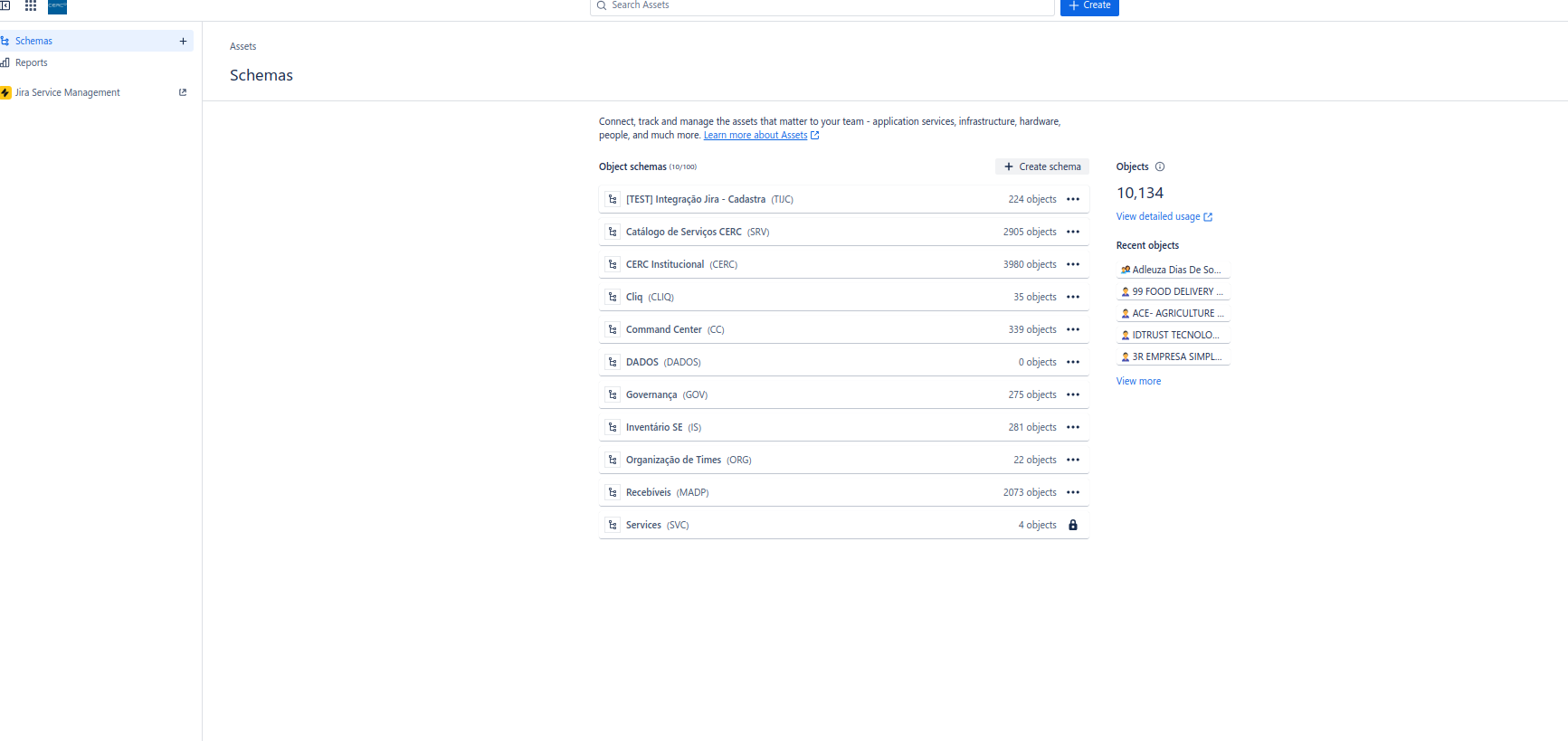
Task: Open View detailed usage link
Action: click(1164, 217)
